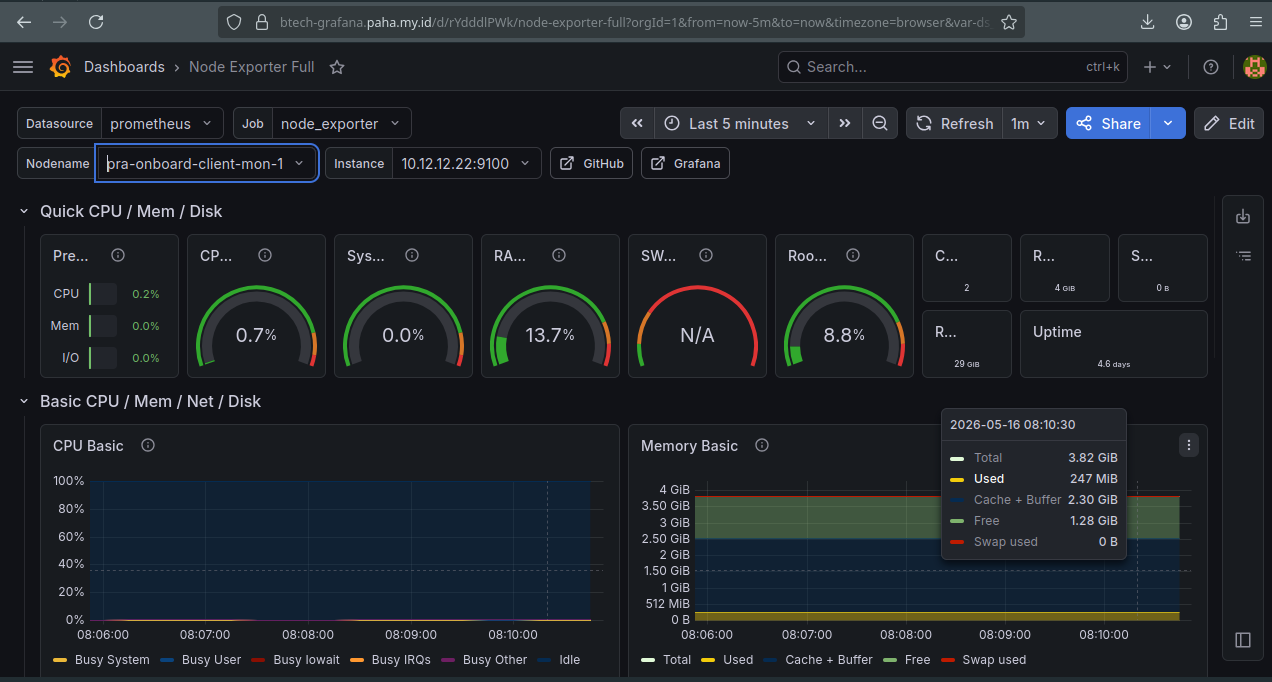Open the GitHub link
Image resolution: width=1272 pixels, height=682 pixels.
(x=591, y=163)
